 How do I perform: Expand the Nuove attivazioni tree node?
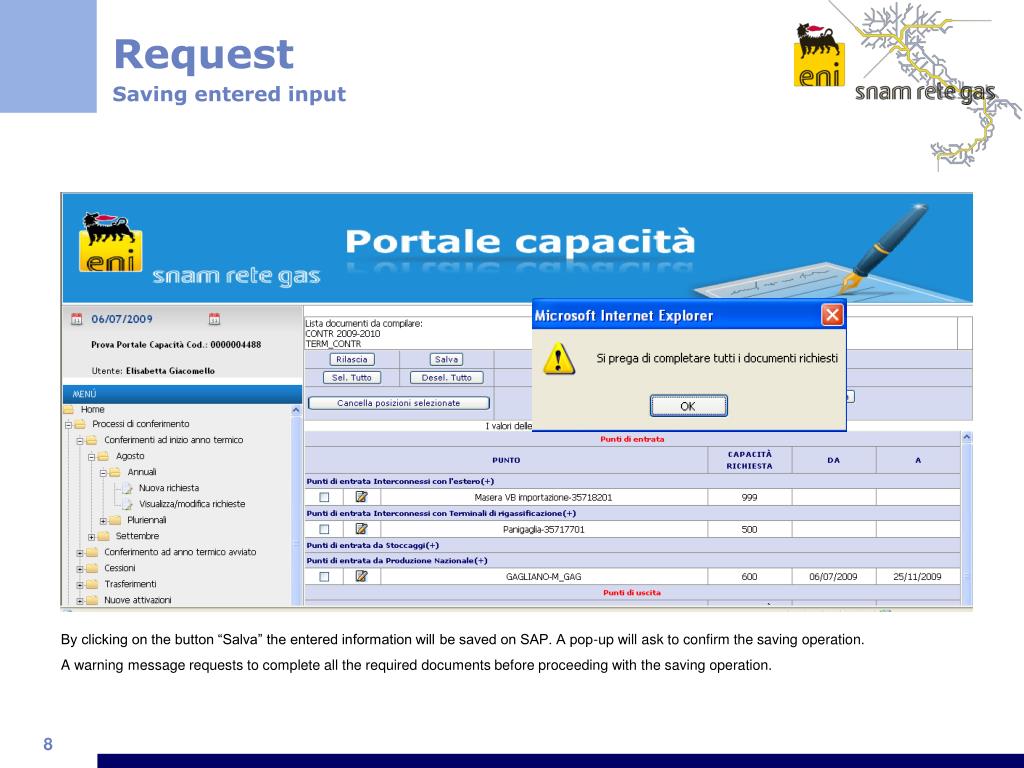80,601
